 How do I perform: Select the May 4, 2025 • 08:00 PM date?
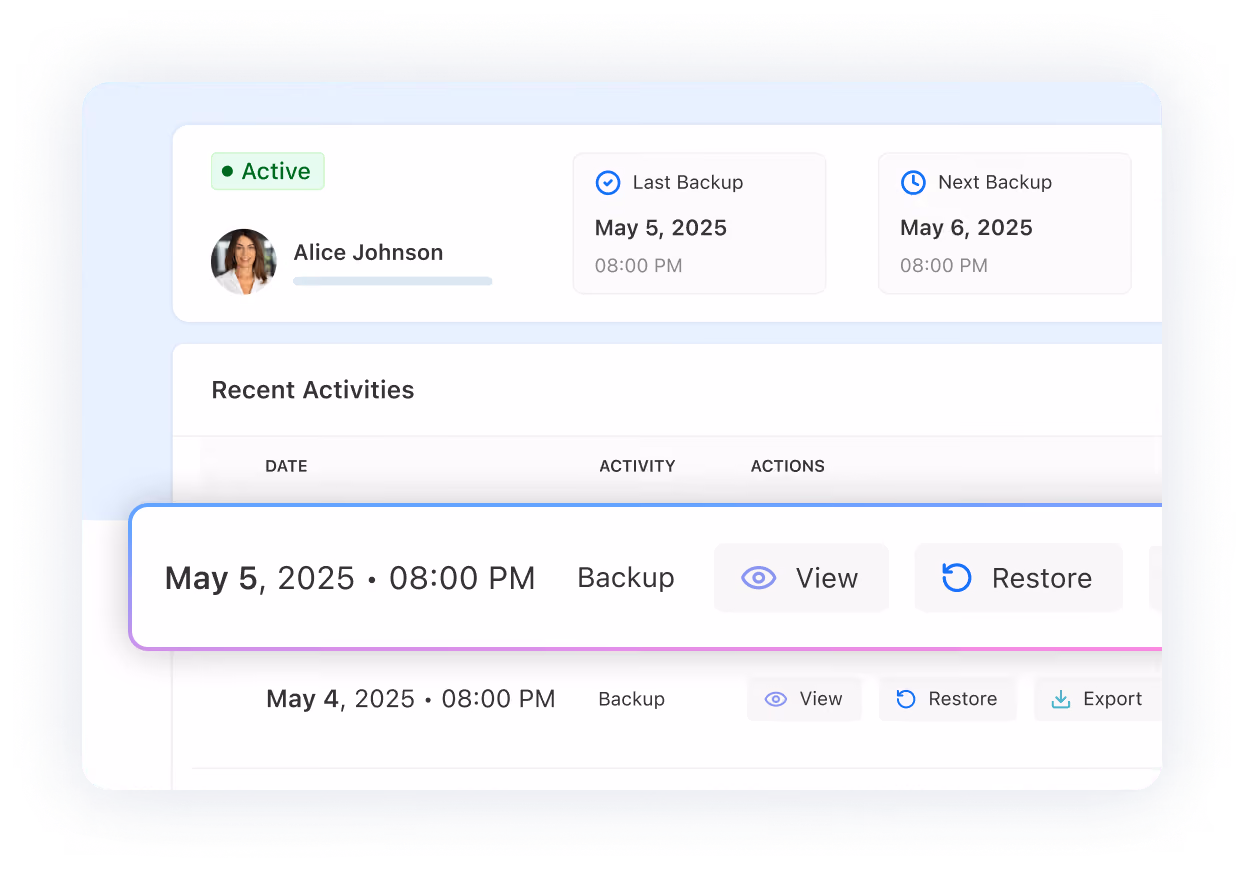coord(411,699)
